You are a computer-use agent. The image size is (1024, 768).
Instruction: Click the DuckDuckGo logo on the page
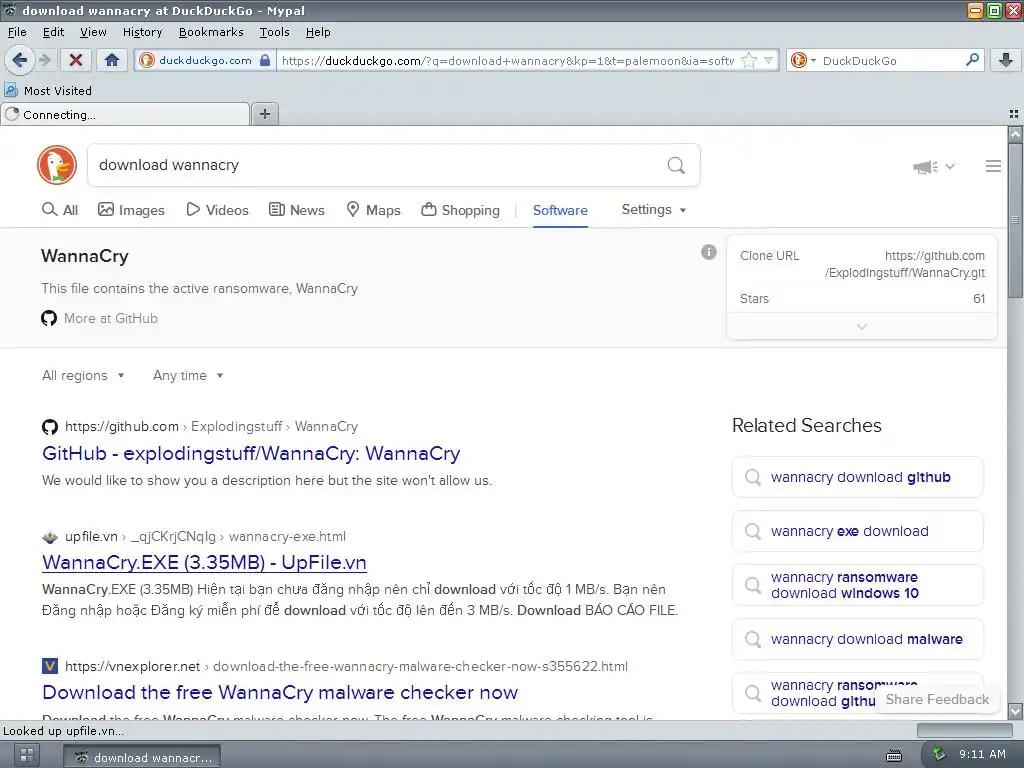[x=57, y=165]
